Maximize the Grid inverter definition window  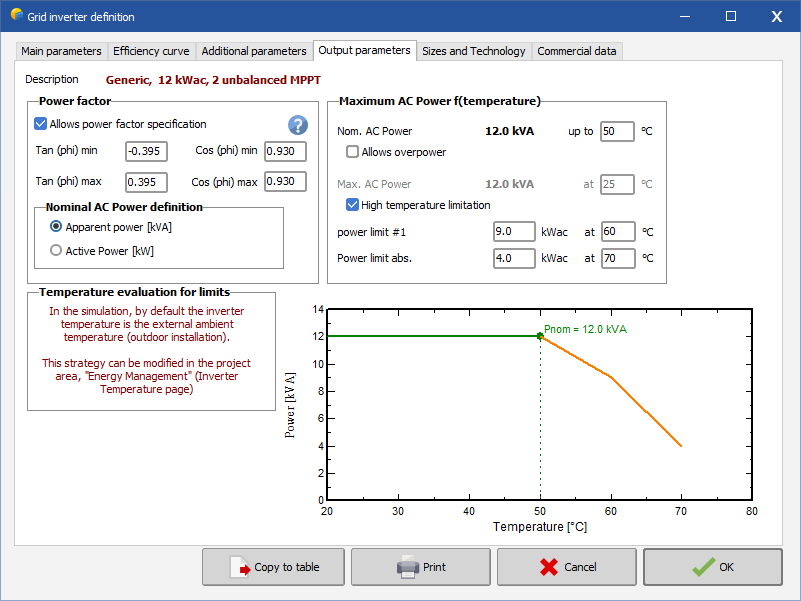(731, 16)
